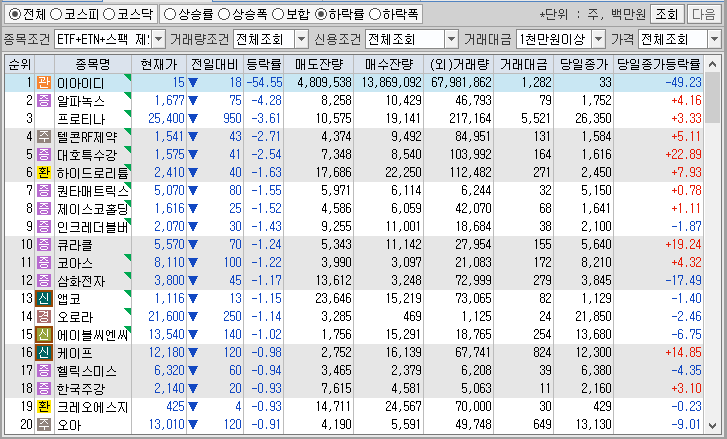
Task: Select the 보합 radio button
Action: click(x=277, y=14)
